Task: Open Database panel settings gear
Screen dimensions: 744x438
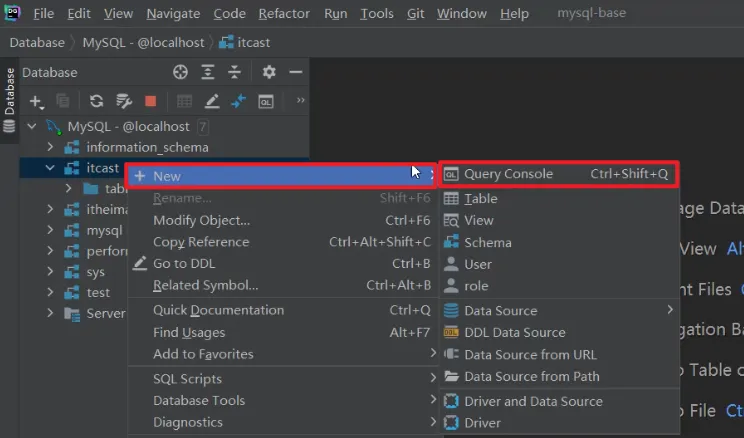Action: pos(268,73)
